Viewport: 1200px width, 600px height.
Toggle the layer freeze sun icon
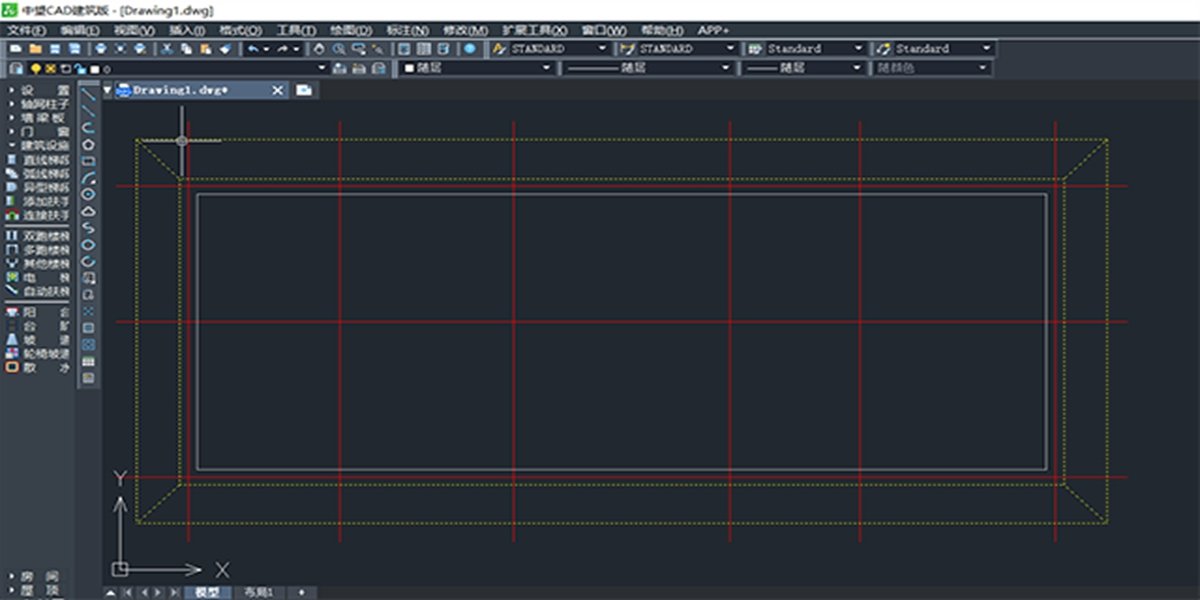[50, 68]
